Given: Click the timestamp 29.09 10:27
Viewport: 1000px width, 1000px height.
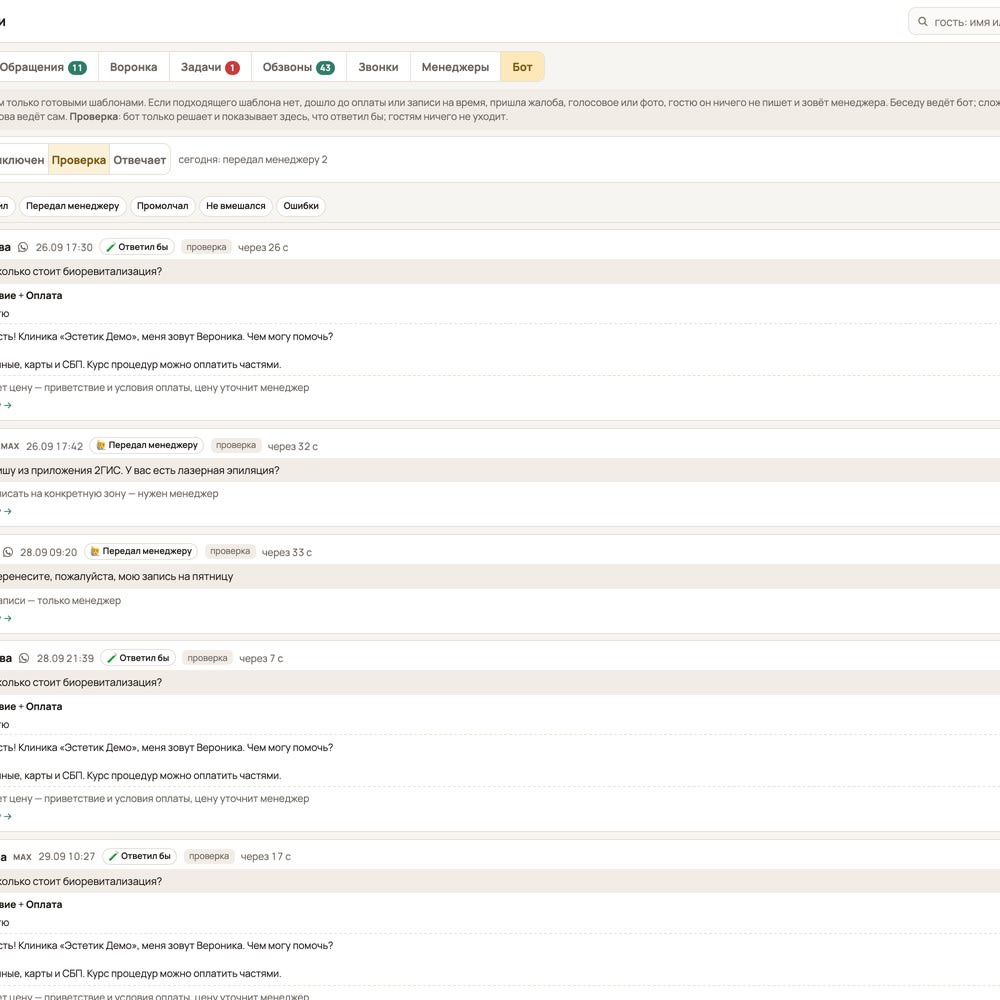Looking at the screenshot, I should pyautogui.click(x=66, y=857).
